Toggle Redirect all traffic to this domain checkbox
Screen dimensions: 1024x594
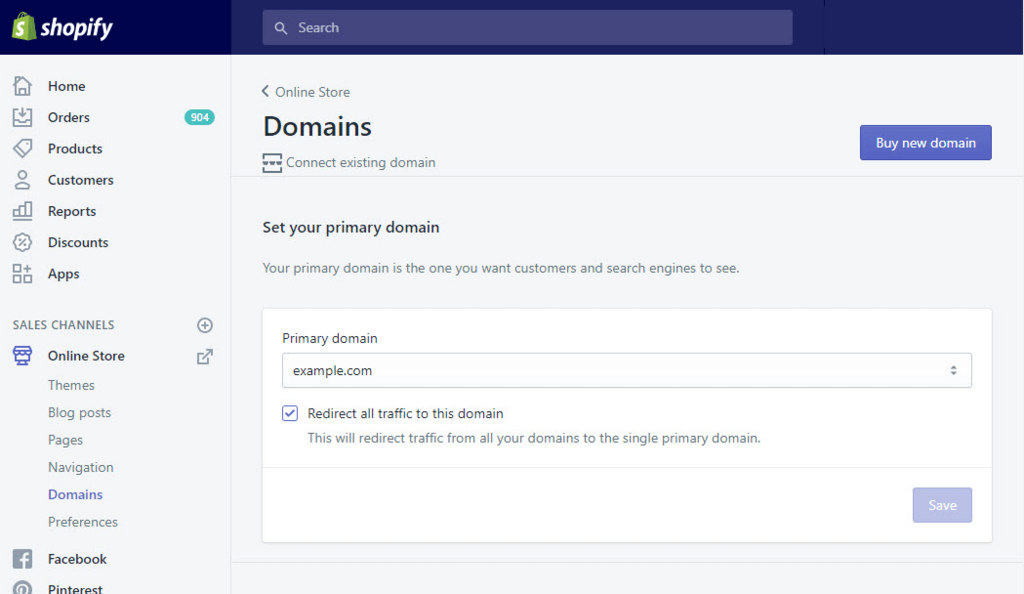pyautogui.click(x=290, y=413)
